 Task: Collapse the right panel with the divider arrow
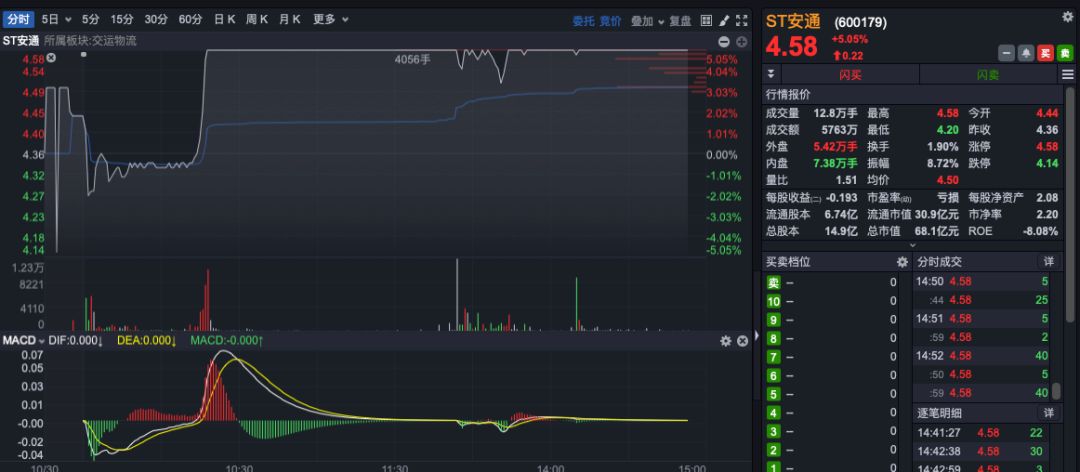(756, 336)
